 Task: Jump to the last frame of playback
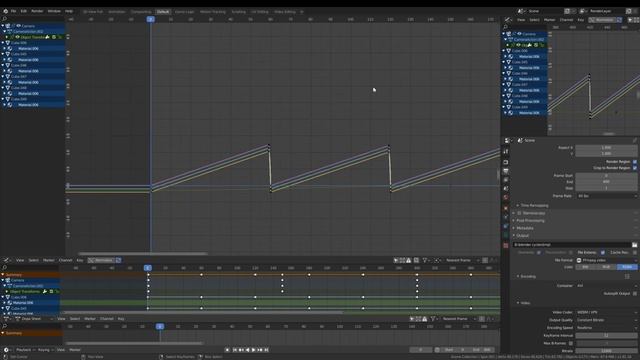[x=267, y=350]
